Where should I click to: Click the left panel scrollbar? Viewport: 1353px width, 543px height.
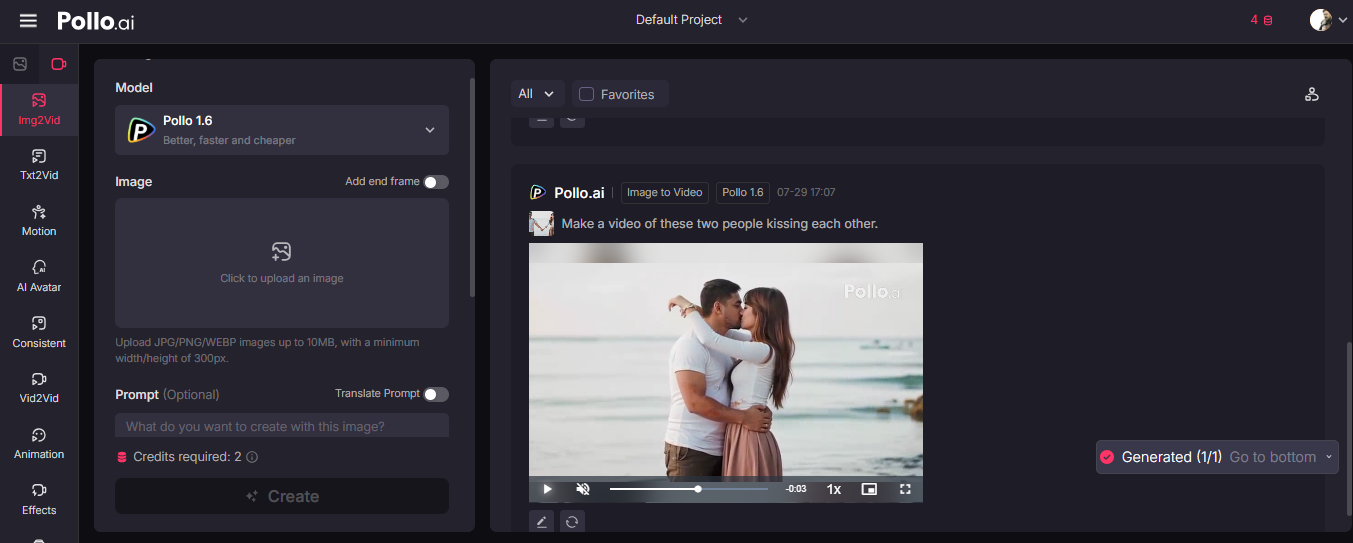pyautogui.click(x=472, y=187)
